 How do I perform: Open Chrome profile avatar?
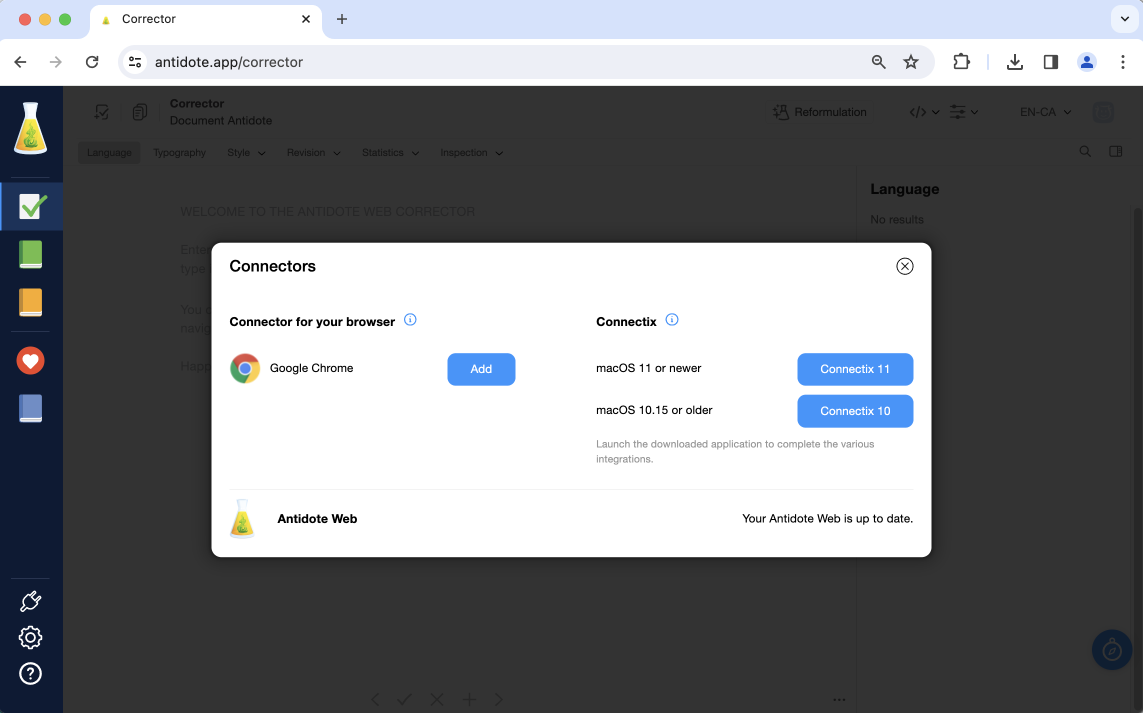click(1086, 62)
